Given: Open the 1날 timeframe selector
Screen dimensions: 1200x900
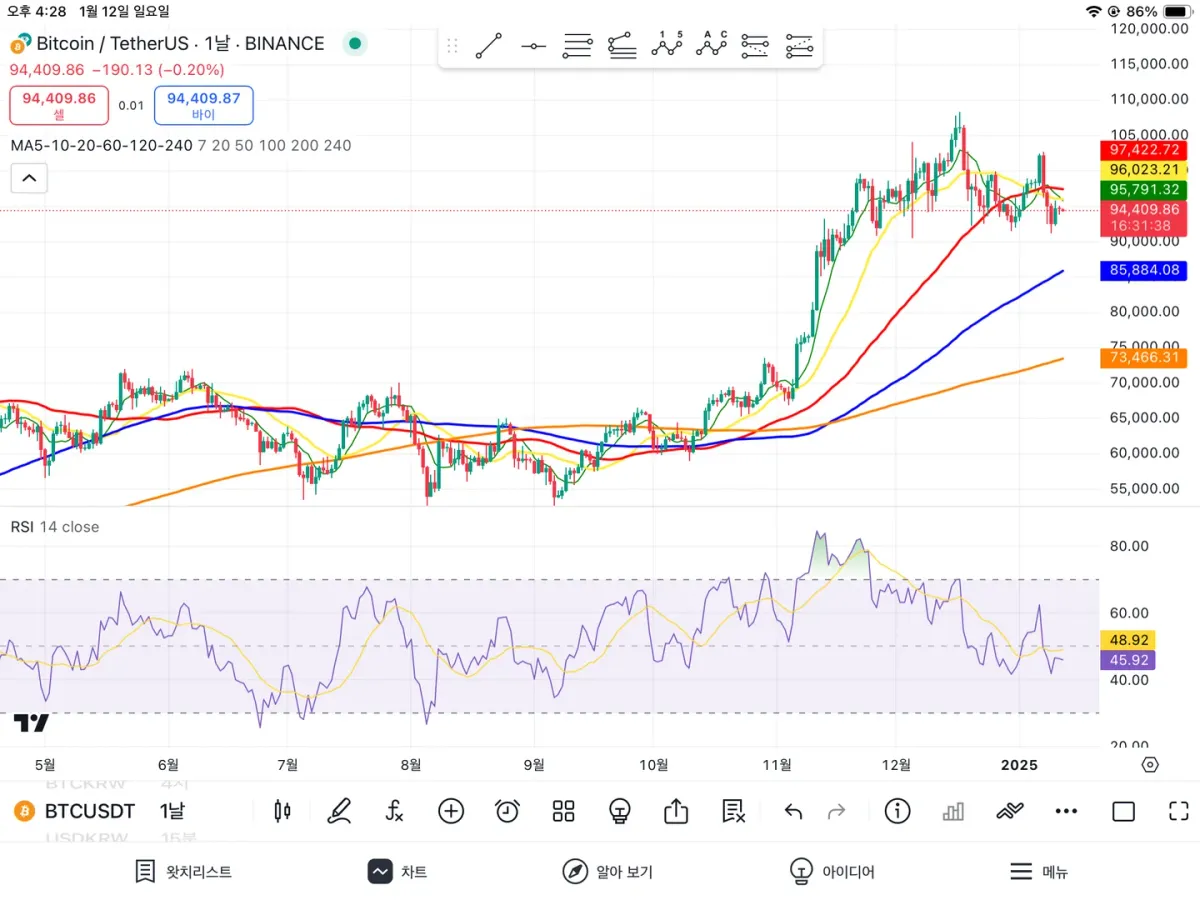Looking at the screenshot, I should coord(172,811).
